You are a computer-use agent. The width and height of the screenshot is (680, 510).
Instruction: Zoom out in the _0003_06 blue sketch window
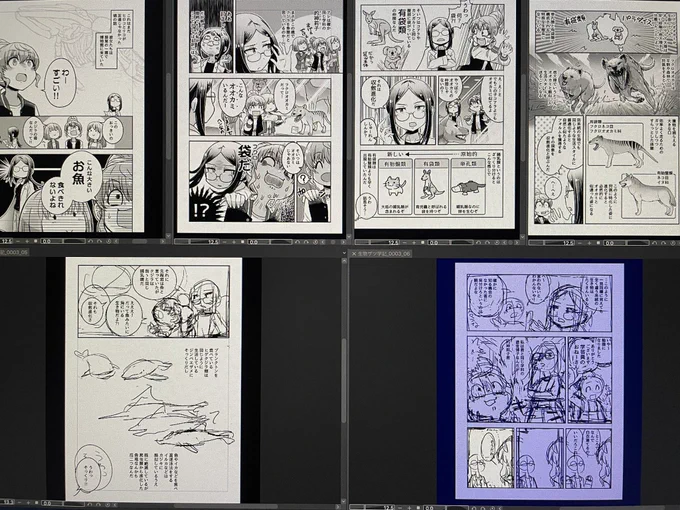[x=400, y=508]
